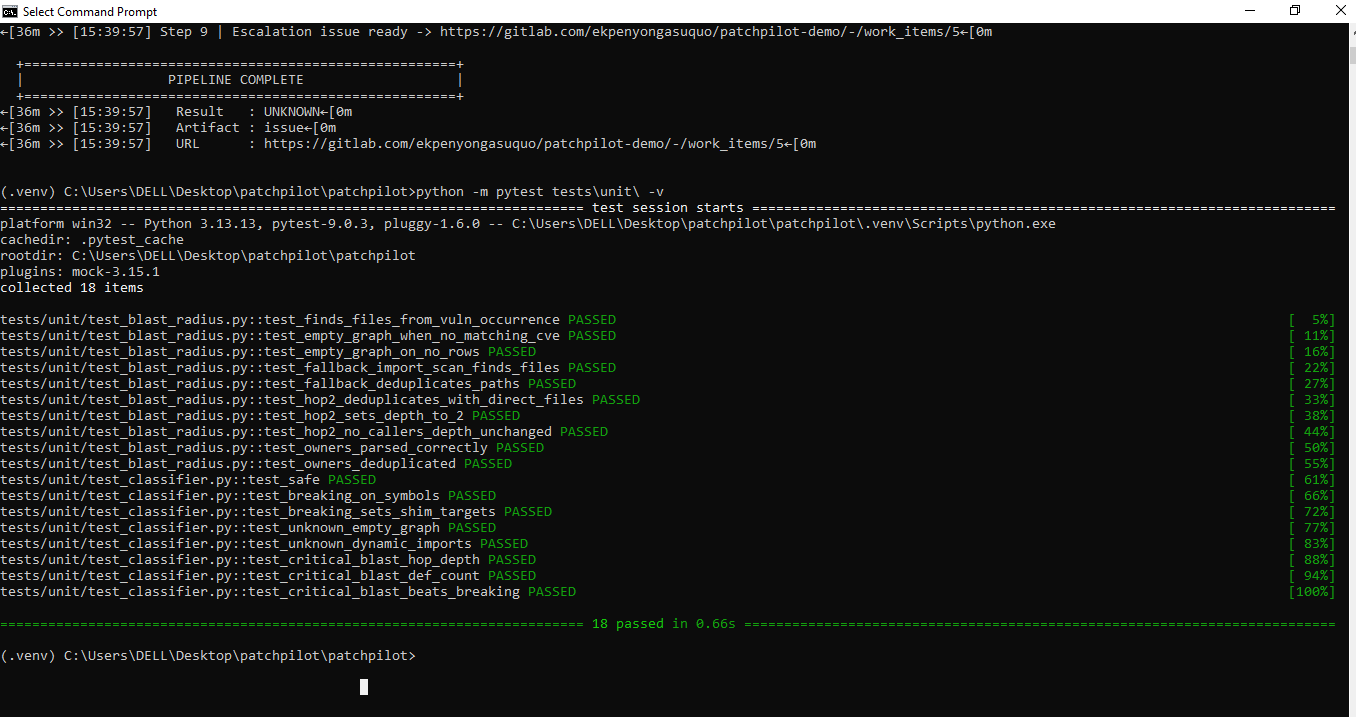This screenshot has width=1356, height=717.
Task: Click the test_critical_blast_hop_depth row
Action: [668, 560]
